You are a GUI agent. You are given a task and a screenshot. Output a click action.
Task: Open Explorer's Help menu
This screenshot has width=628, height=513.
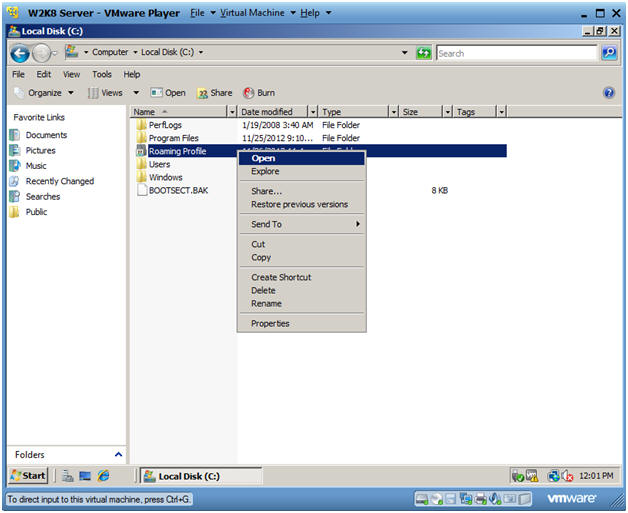(x=132, y=74)
